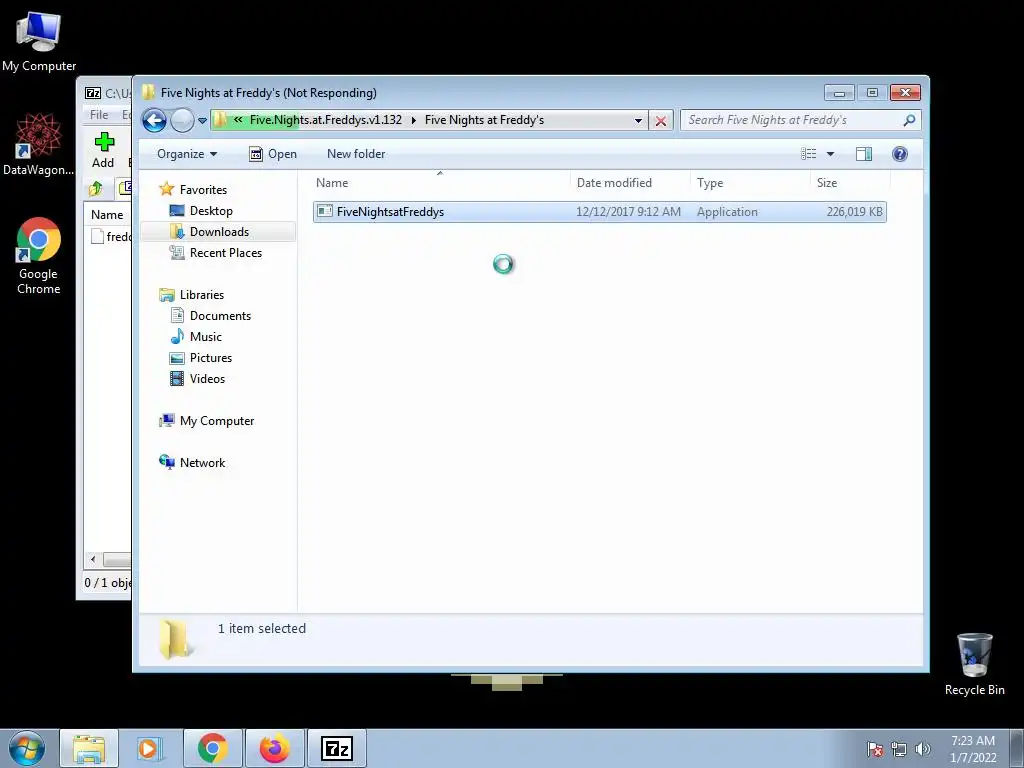This screenshot has height=768, width=1024.
Task: Open File menu in 7-Zip window
Action: tap(99, 115)
